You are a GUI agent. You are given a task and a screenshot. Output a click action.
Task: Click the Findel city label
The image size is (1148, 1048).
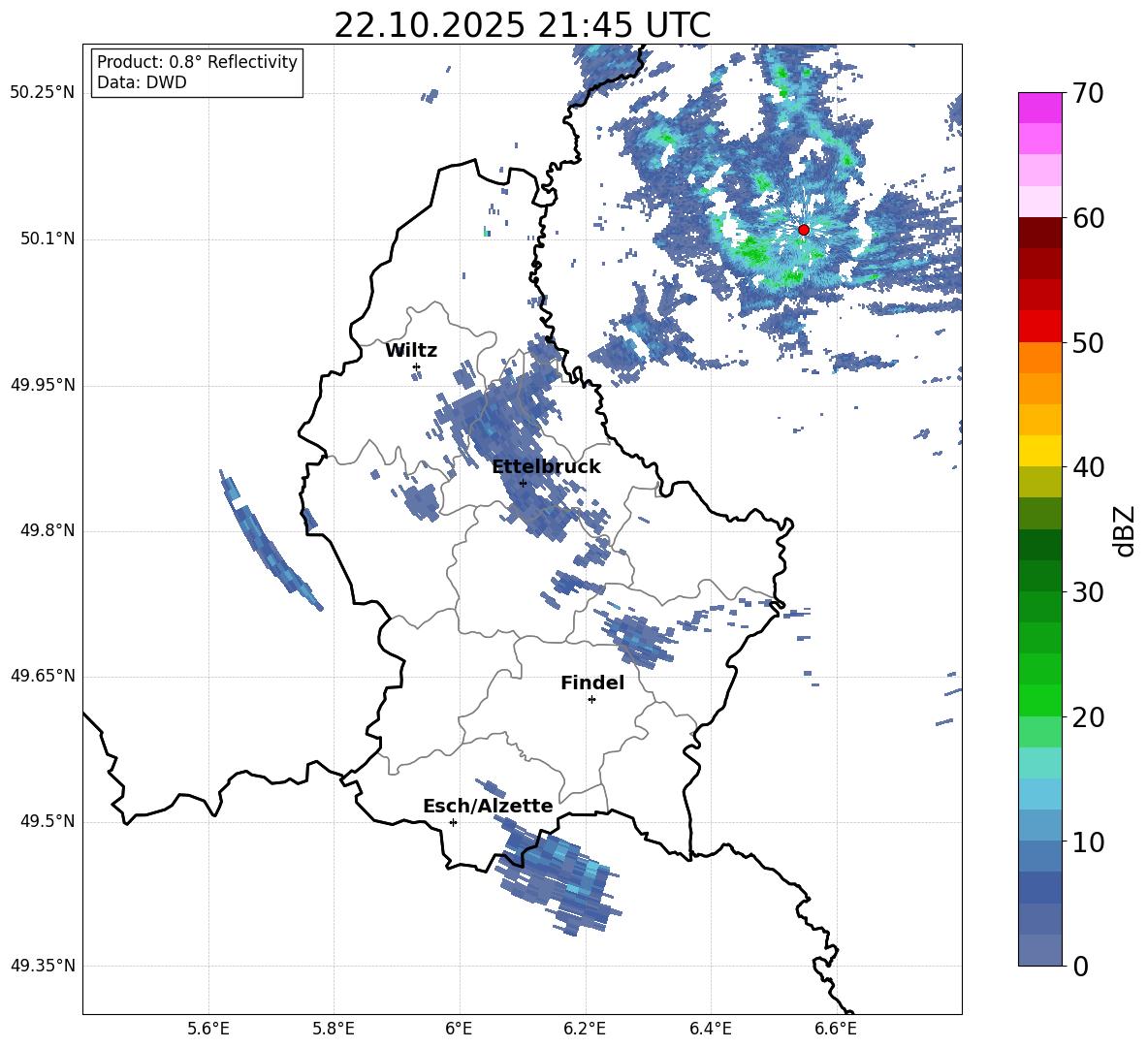592,683
